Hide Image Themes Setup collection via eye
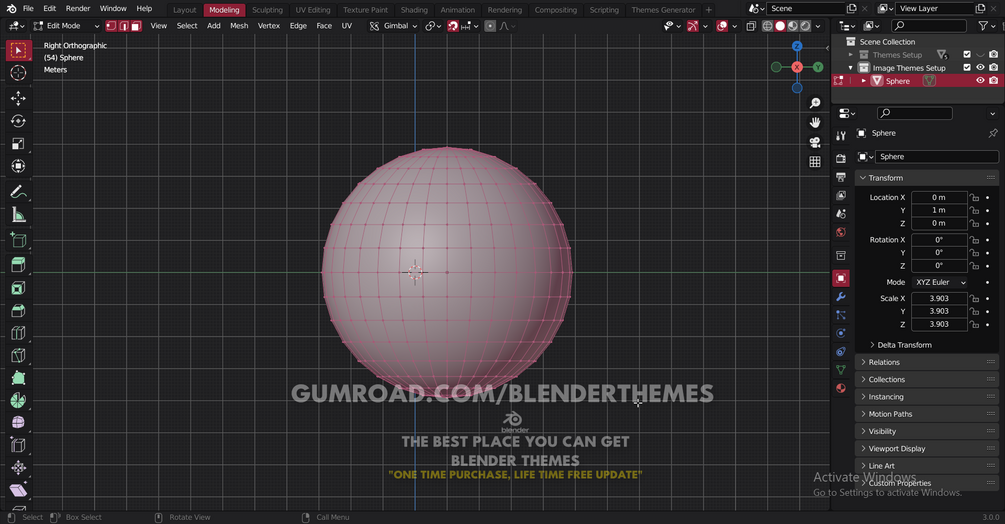 tap(980, 67)
